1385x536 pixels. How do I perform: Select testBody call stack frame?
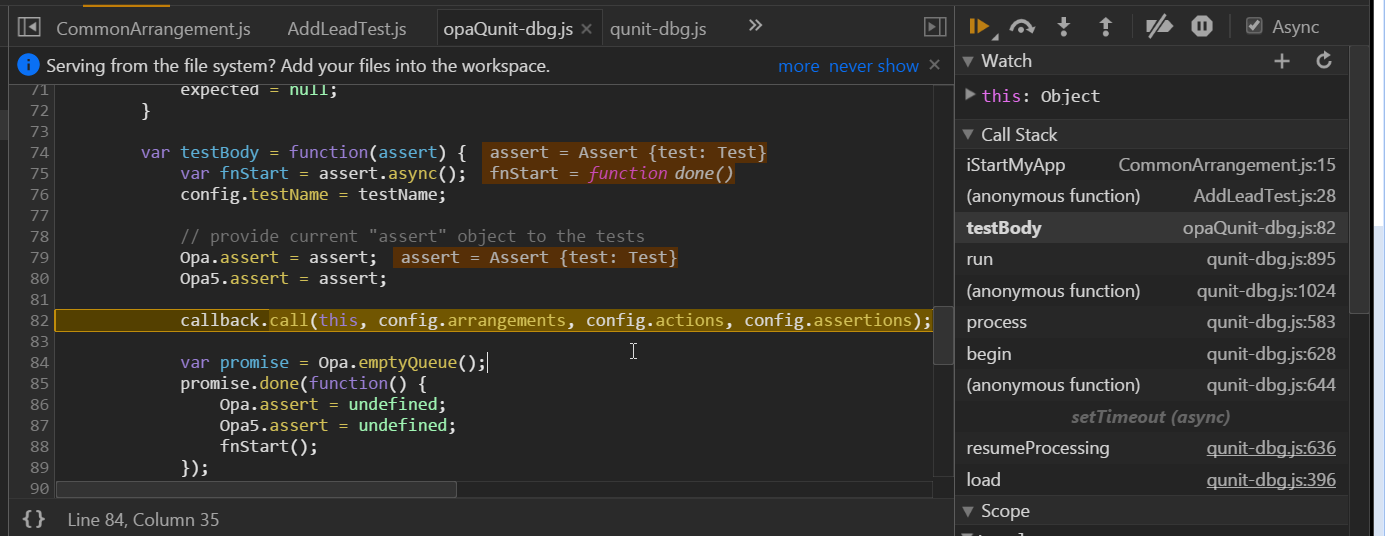[x=1151, y=228]
